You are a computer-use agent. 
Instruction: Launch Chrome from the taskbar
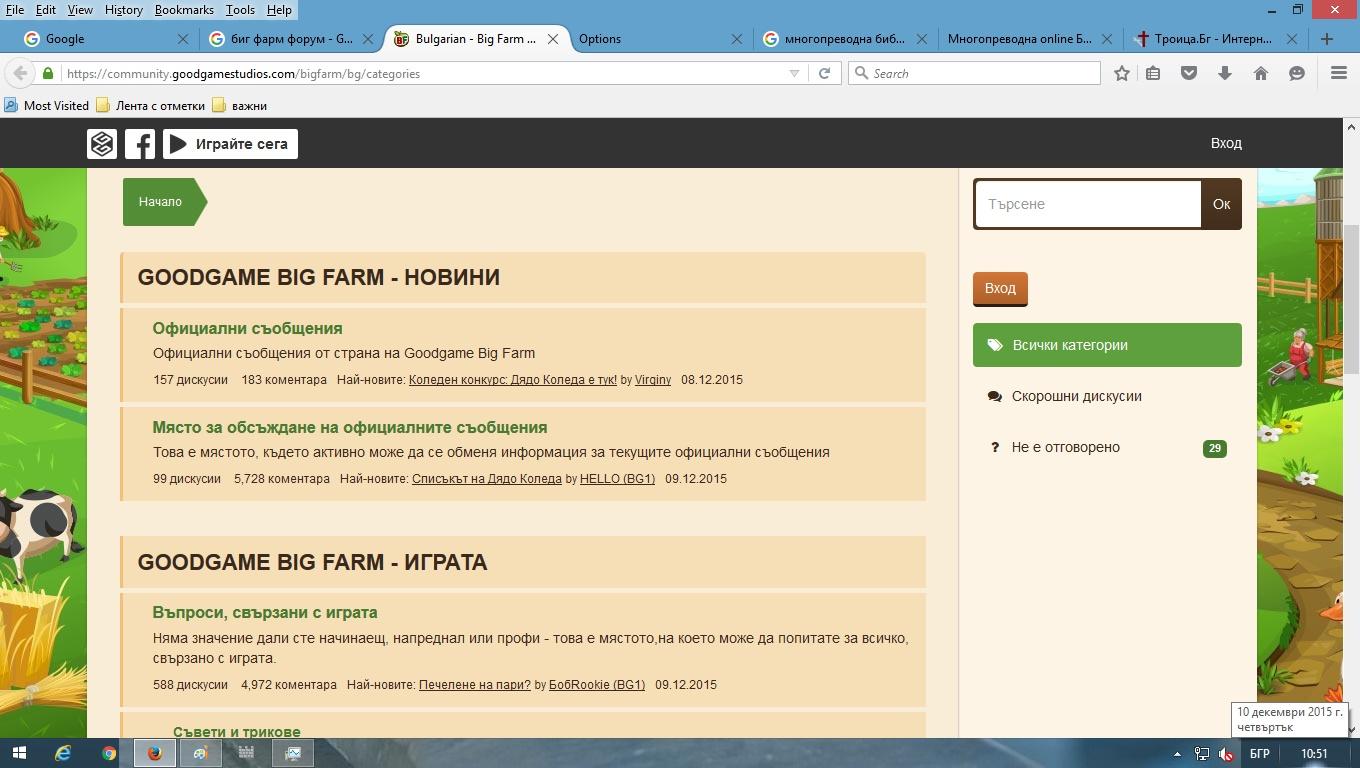[x=109, y=753]
